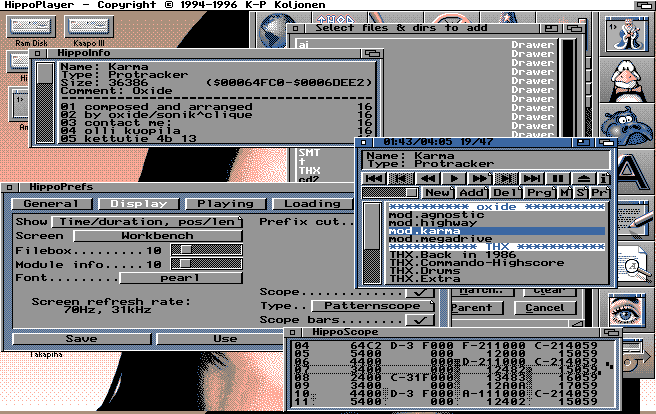Click the Add button in the player
Viewport: 656px width, 414px height.
pyautogui.click(x=472, y=192)
